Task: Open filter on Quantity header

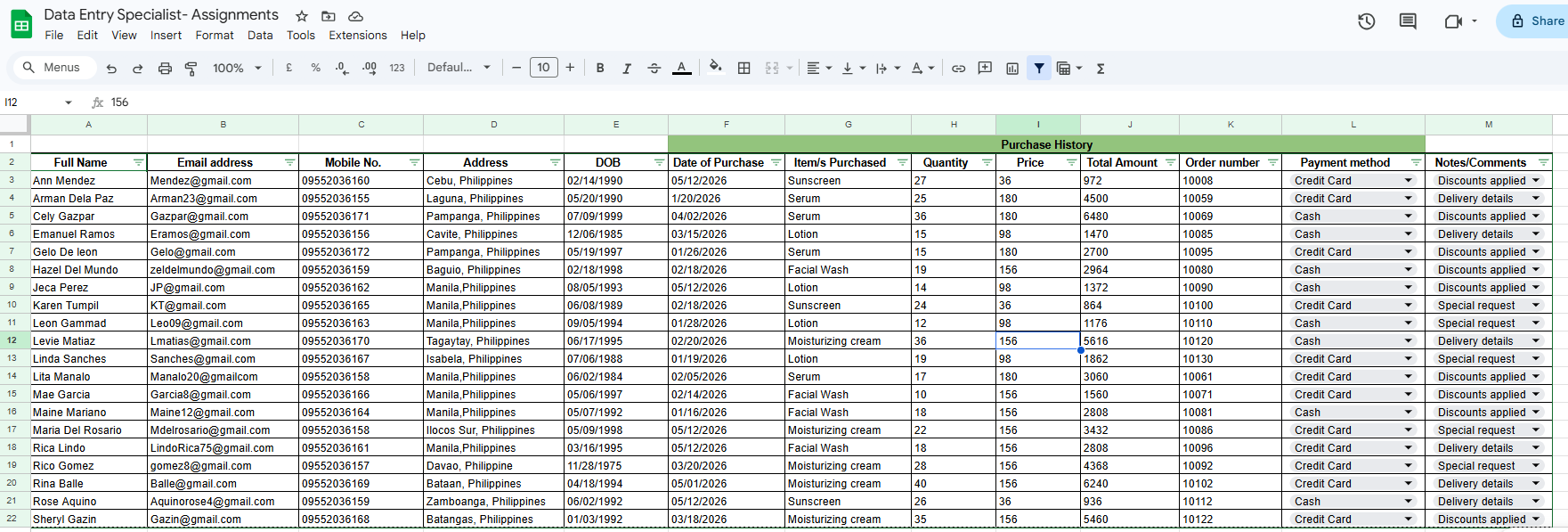Action: pos(987,162)
